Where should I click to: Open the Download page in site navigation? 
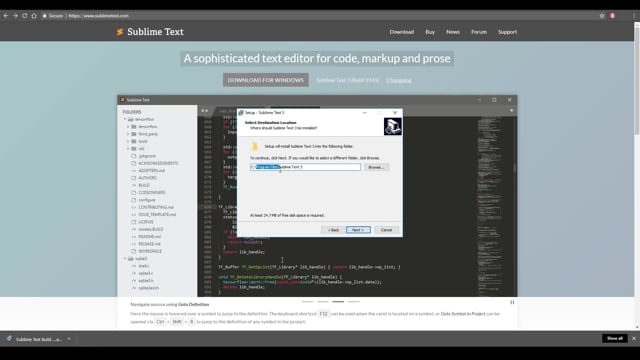coord(402,32)
